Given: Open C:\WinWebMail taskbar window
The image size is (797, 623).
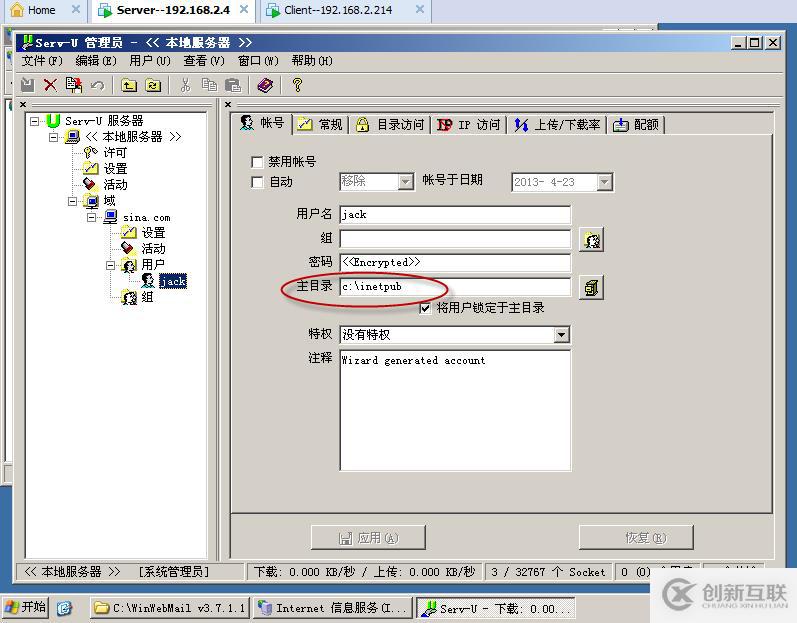Looking at the screenshot, I should point(170,608).
